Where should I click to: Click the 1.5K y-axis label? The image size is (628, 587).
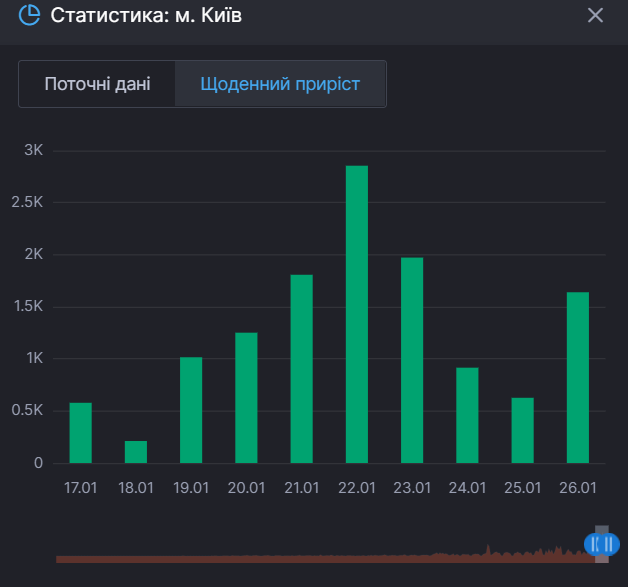point(28,306)
